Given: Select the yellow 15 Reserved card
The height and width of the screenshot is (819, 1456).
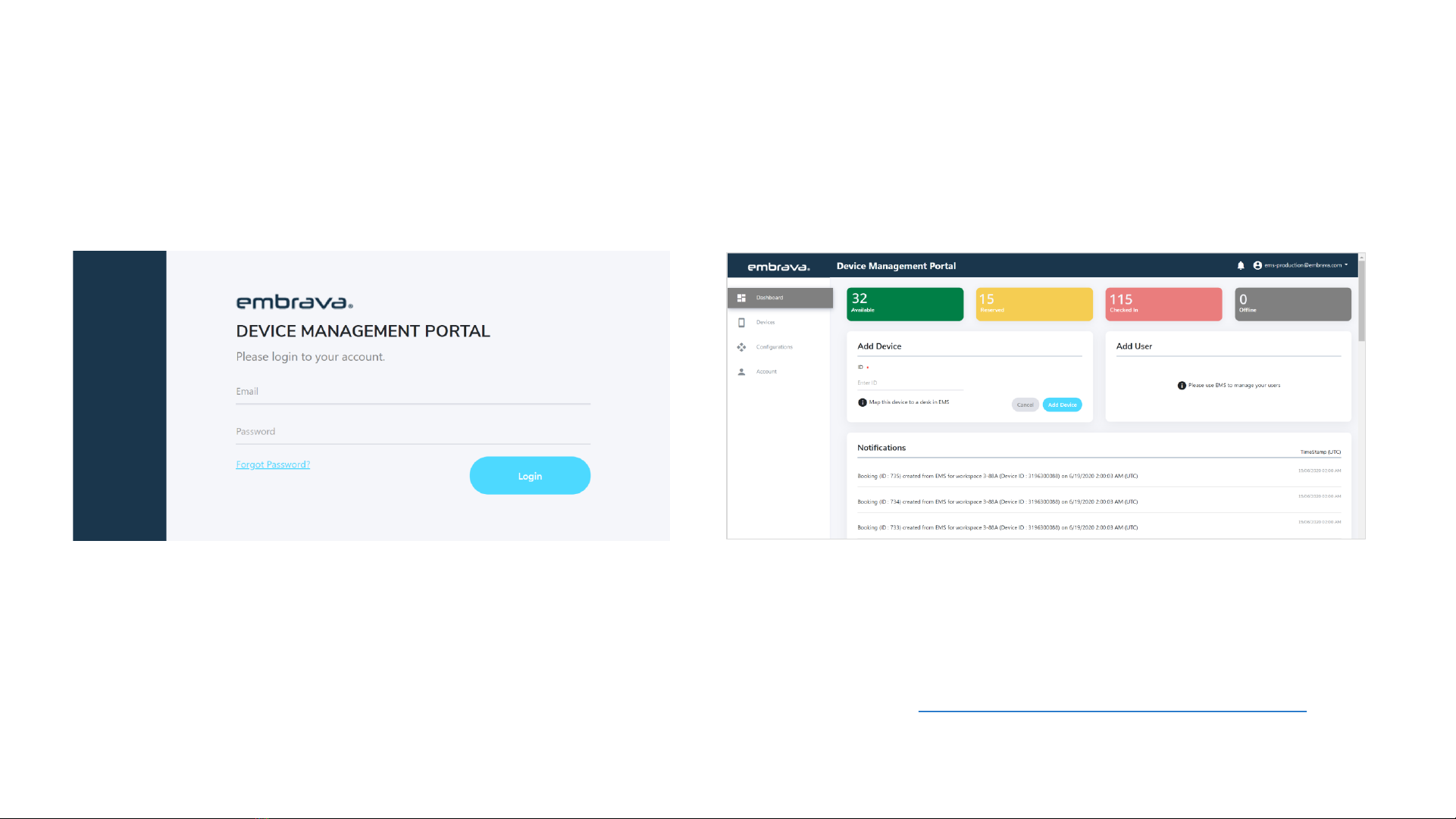Looking at the screenshot, I should [x=1034, y=304].
